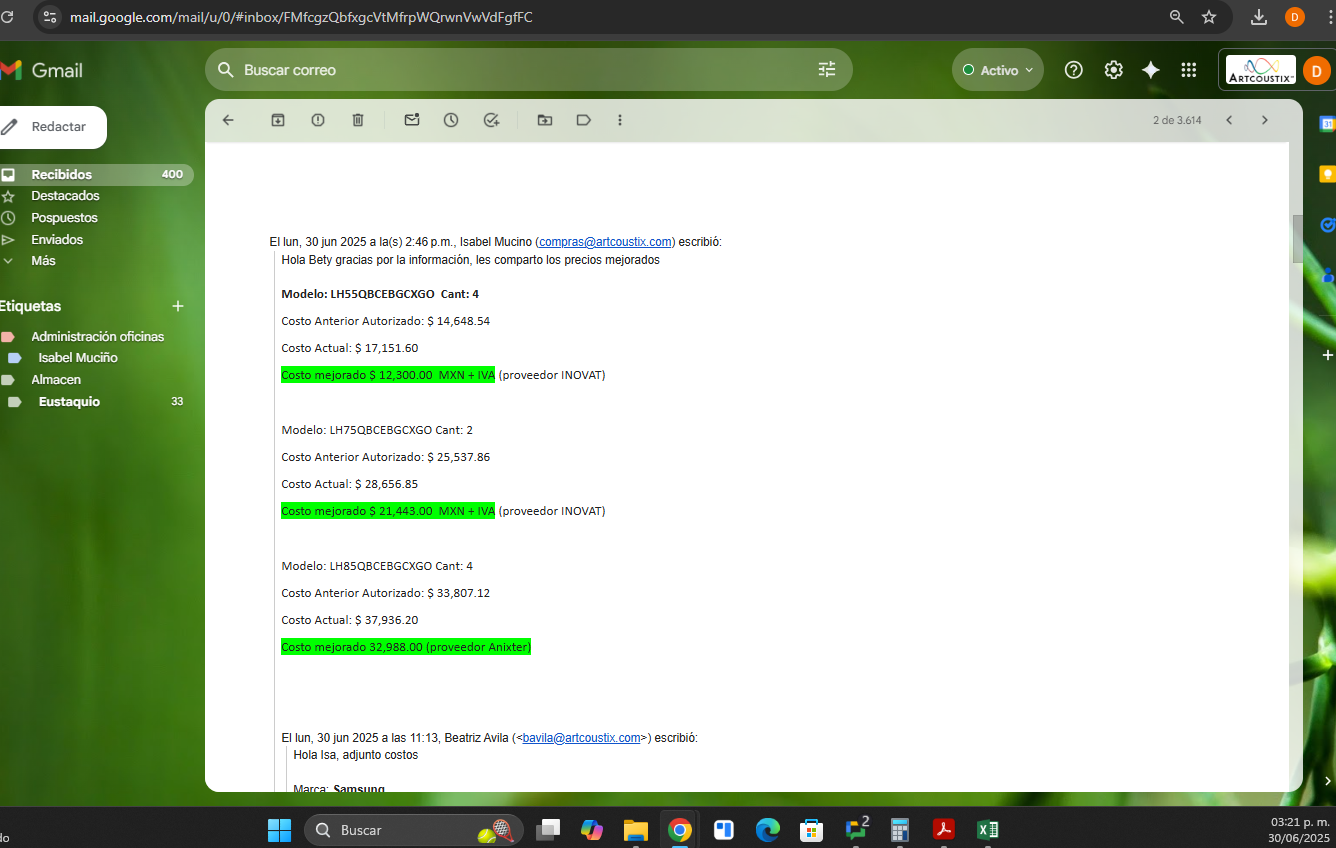Click highlighted Costo mejorado $ 12,300.00 text

tap(388, 375)
